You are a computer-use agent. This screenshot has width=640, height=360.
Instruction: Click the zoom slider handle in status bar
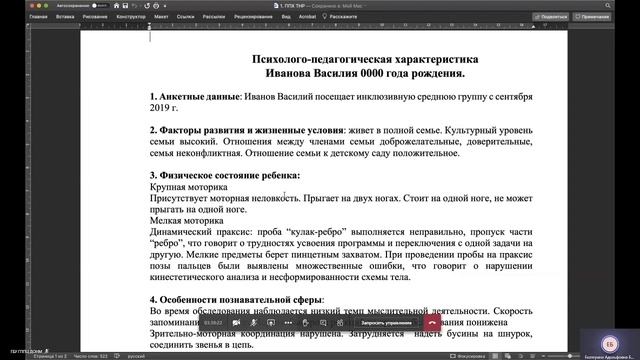point(570,356)
